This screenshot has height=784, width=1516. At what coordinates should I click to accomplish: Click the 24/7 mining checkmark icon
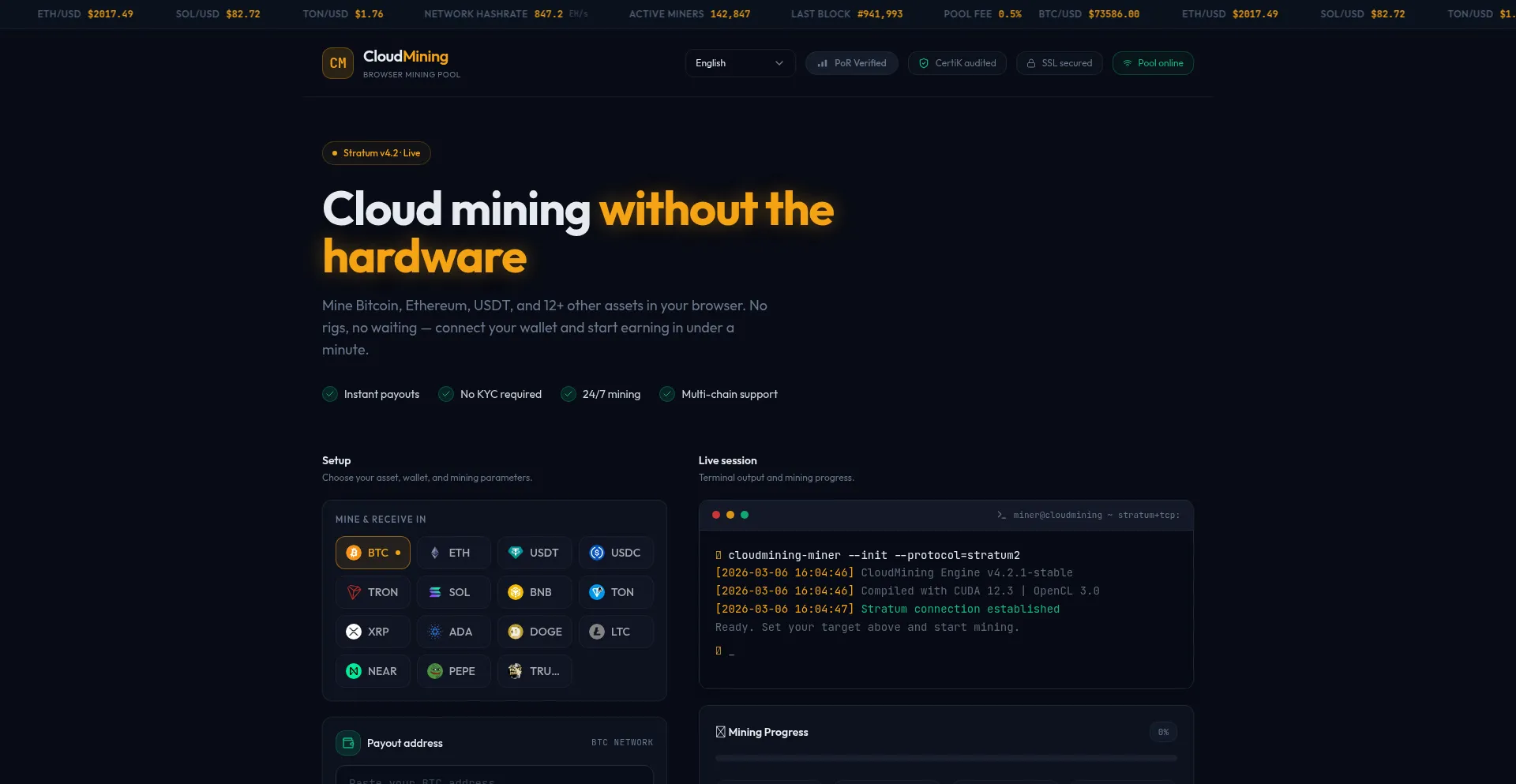(x=568, y=394)
